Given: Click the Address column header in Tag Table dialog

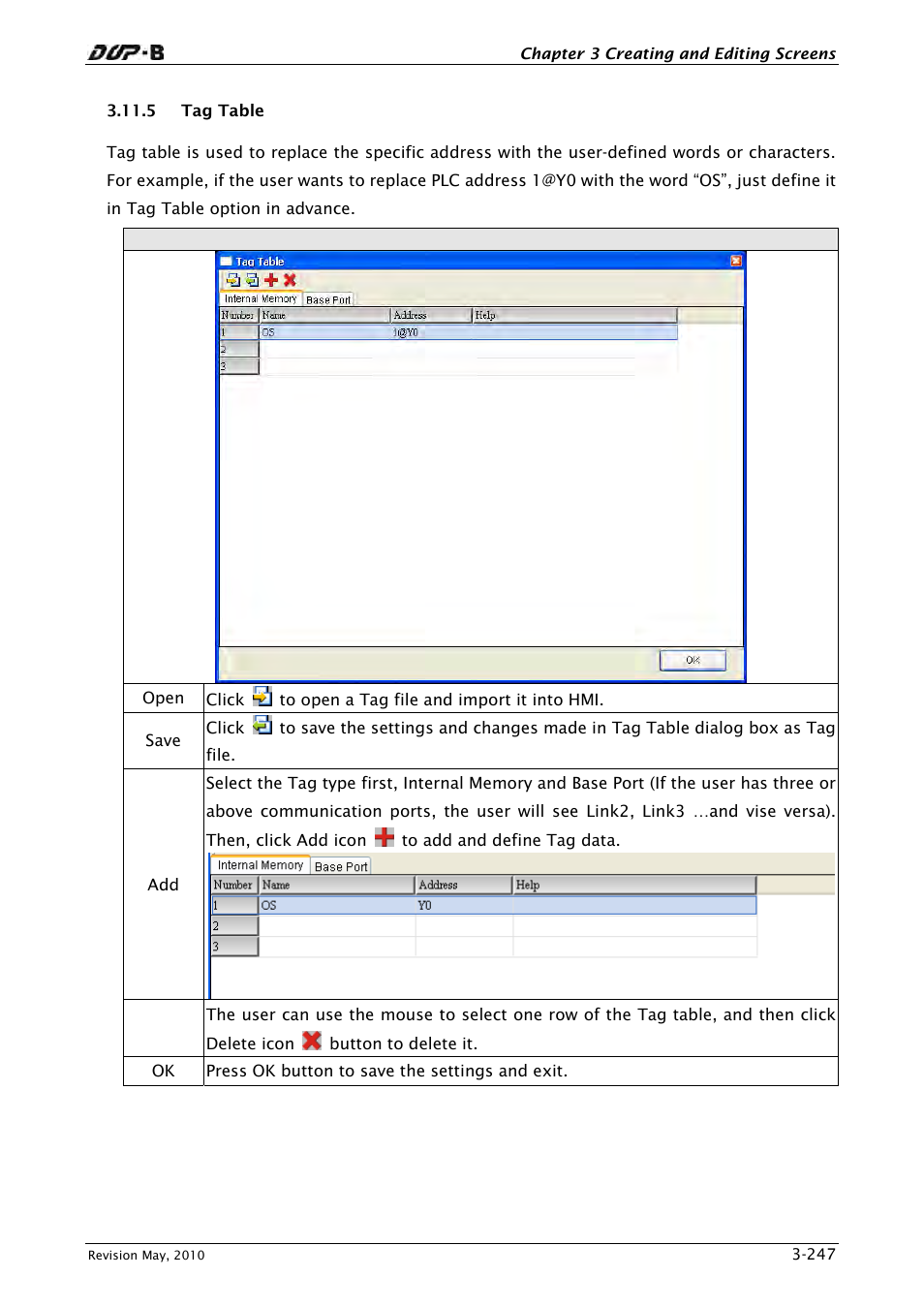Looking at the screenshot, I should (430, 315).
